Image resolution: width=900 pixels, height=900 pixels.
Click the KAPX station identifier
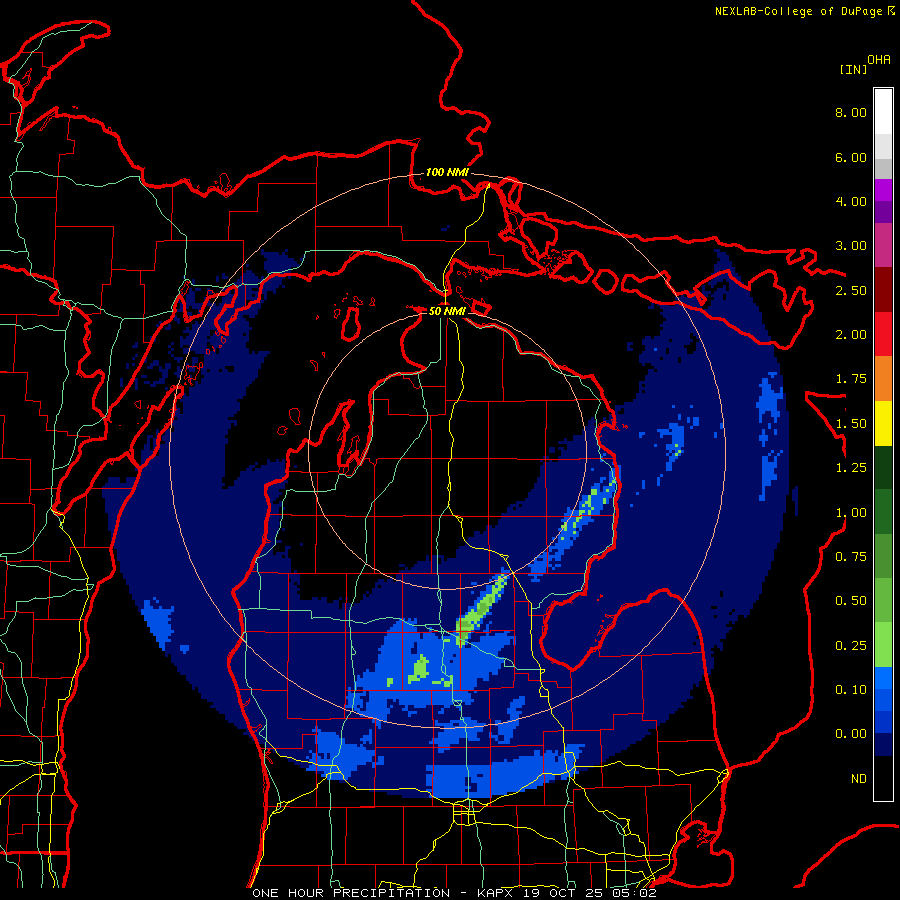coord(496,893)
